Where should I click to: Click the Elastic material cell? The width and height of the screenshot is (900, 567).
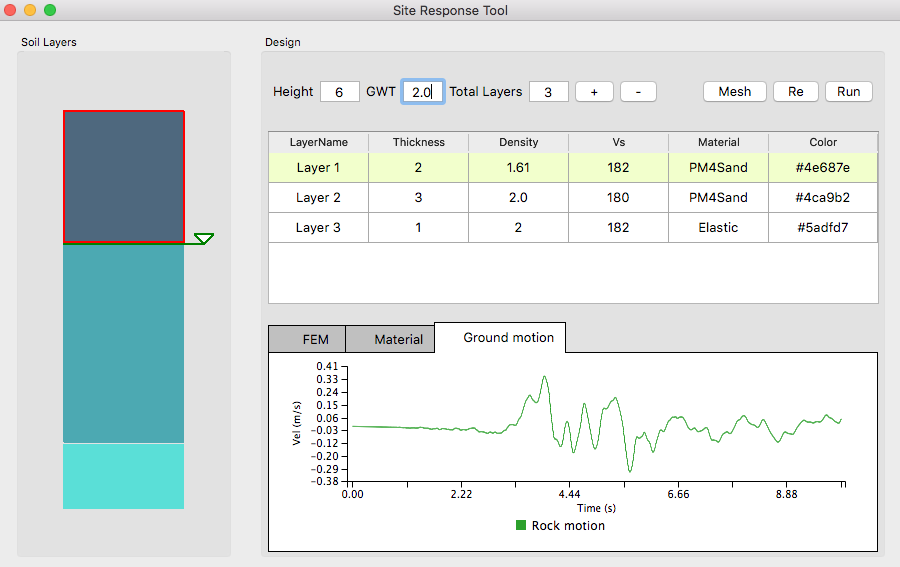[x=718, y=227]
